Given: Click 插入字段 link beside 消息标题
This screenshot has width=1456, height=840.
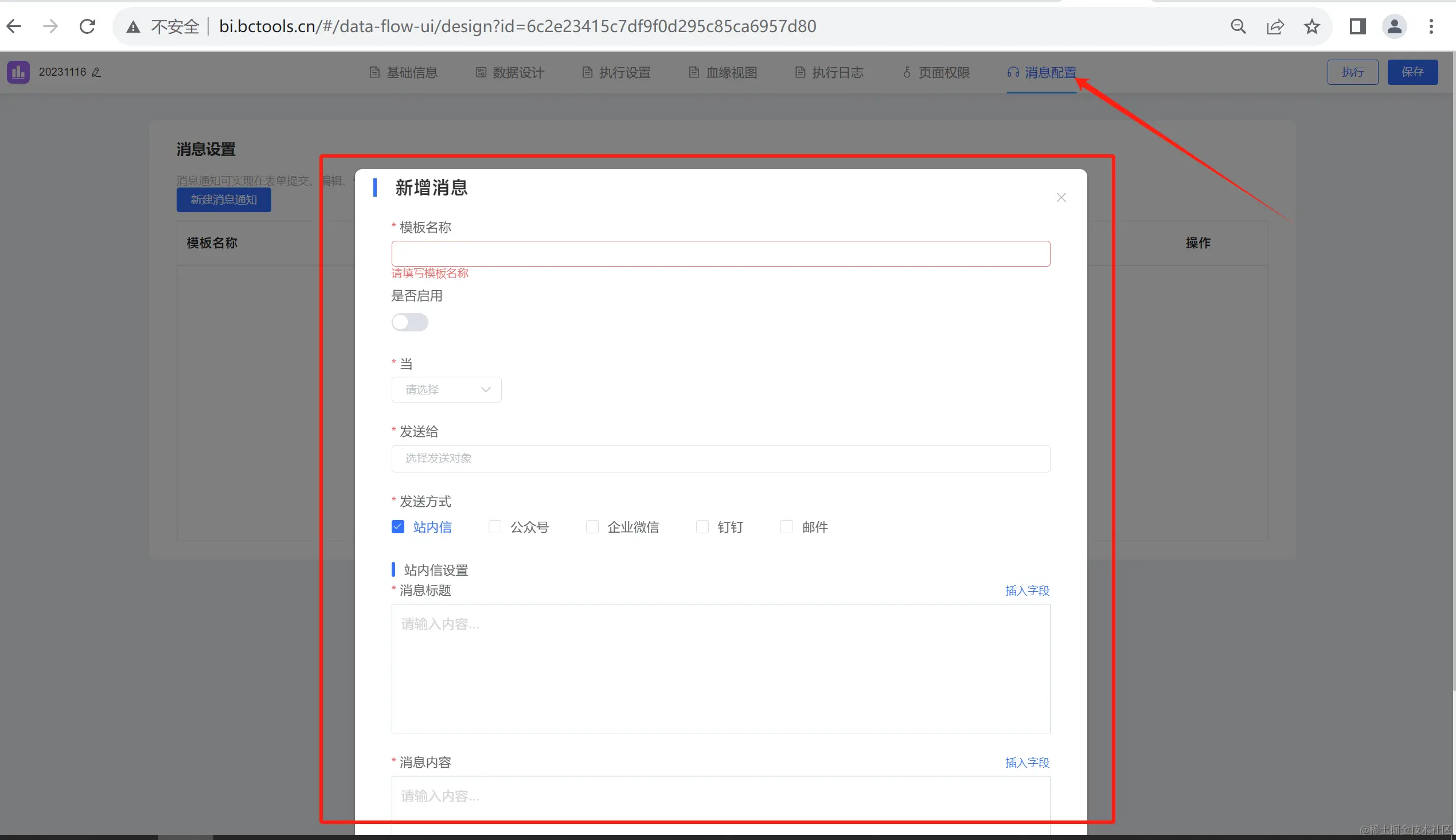Looking at the screenshot, I should point(1027,591).
